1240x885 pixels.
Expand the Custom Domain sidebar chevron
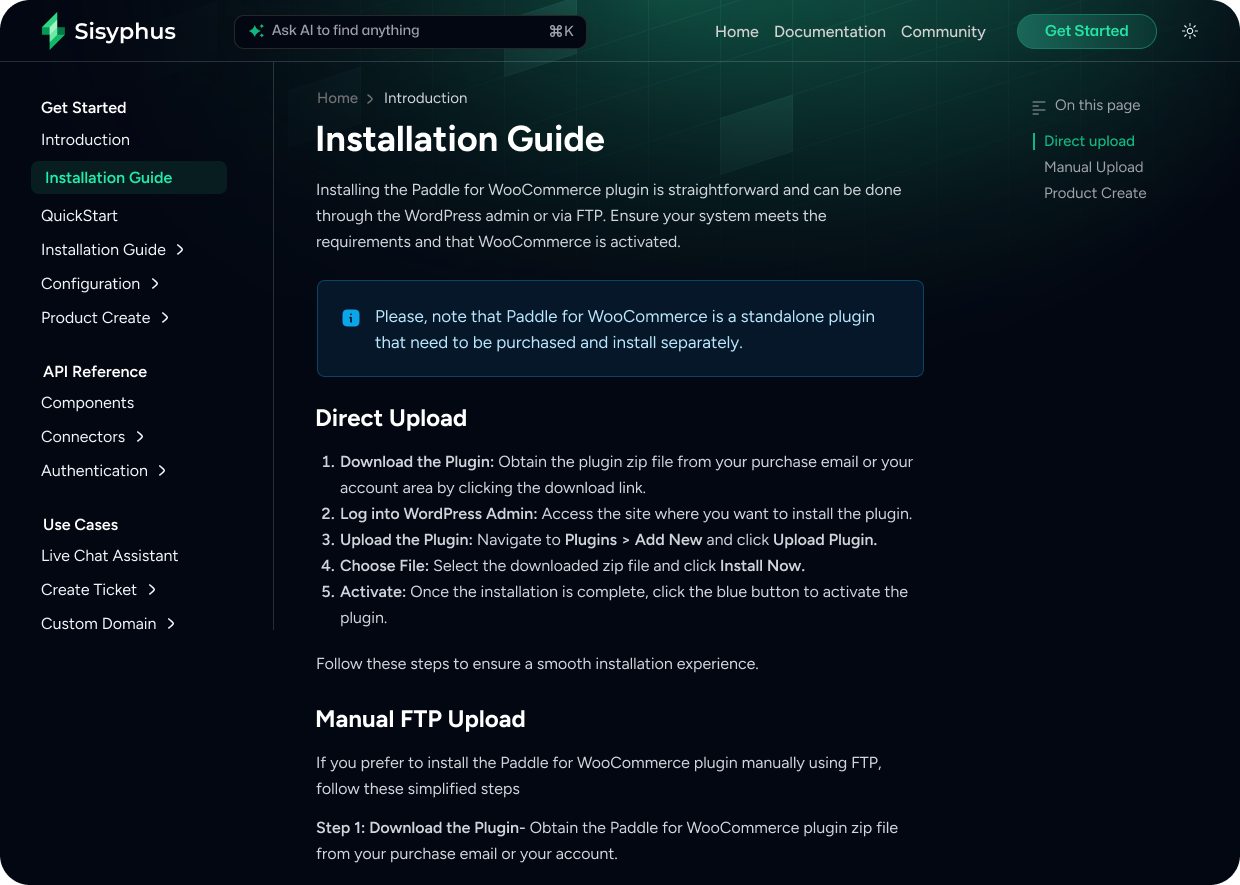[171, 624]
